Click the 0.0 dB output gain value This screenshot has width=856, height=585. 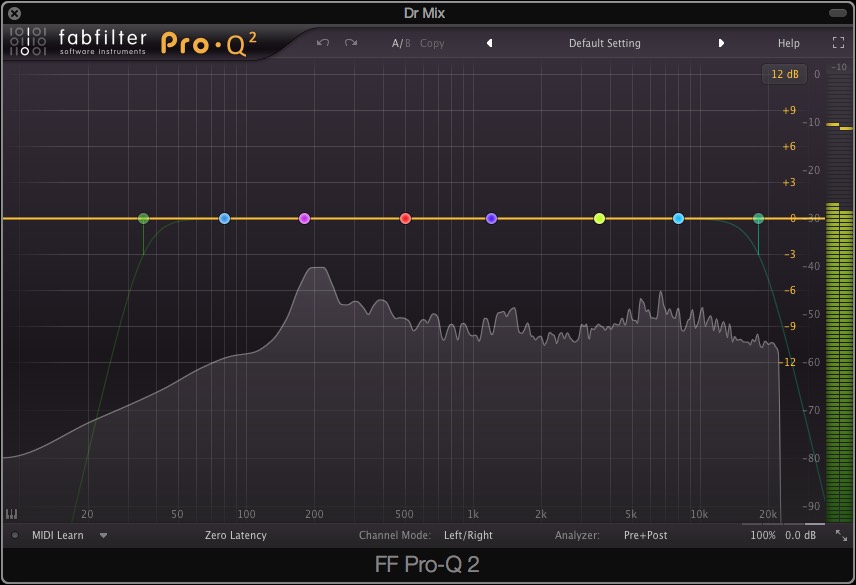(800, 535)
